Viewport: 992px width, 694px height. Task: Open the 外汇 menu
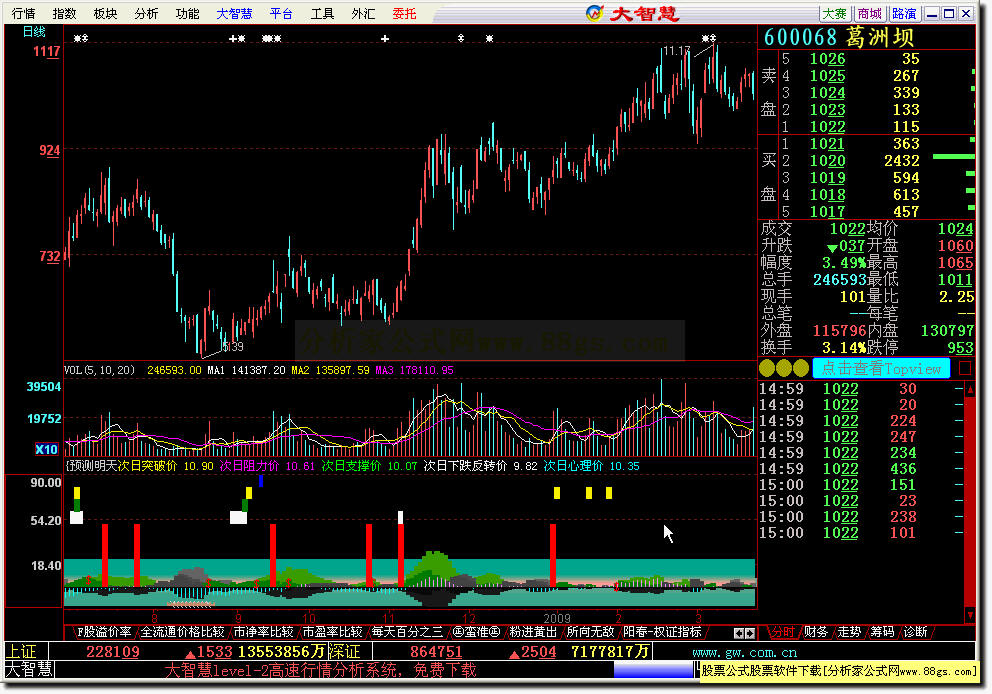[363, 13]
